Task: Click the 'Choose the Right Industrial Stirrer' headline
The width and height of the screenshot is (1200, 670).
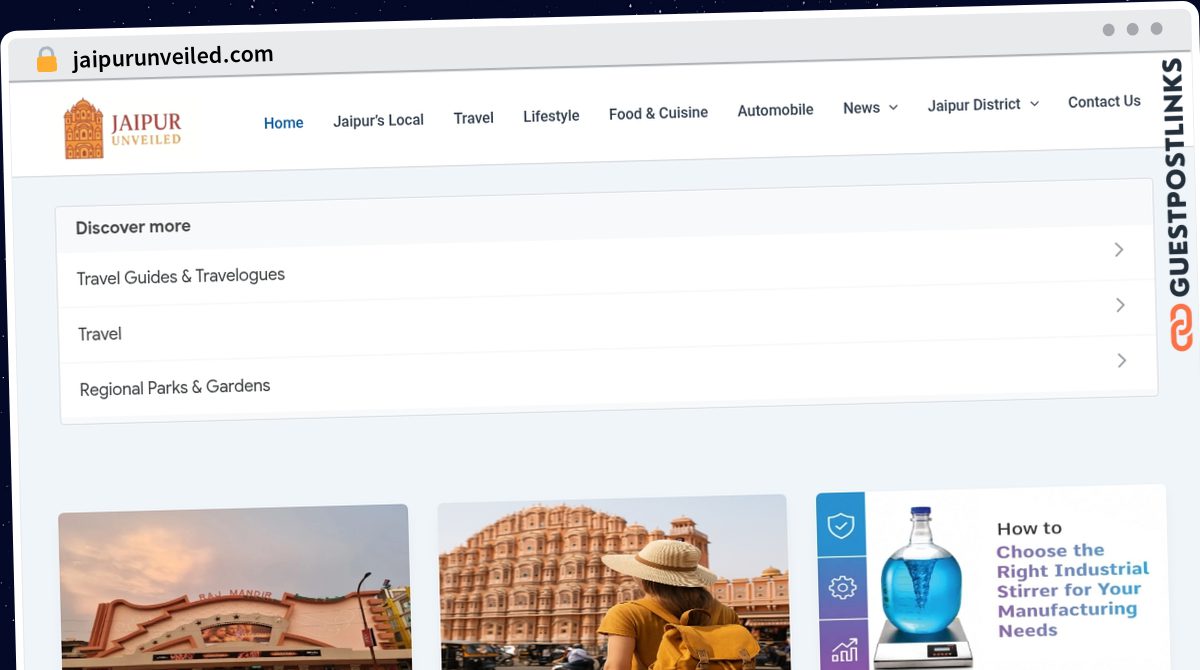Action: [1072, 590]
